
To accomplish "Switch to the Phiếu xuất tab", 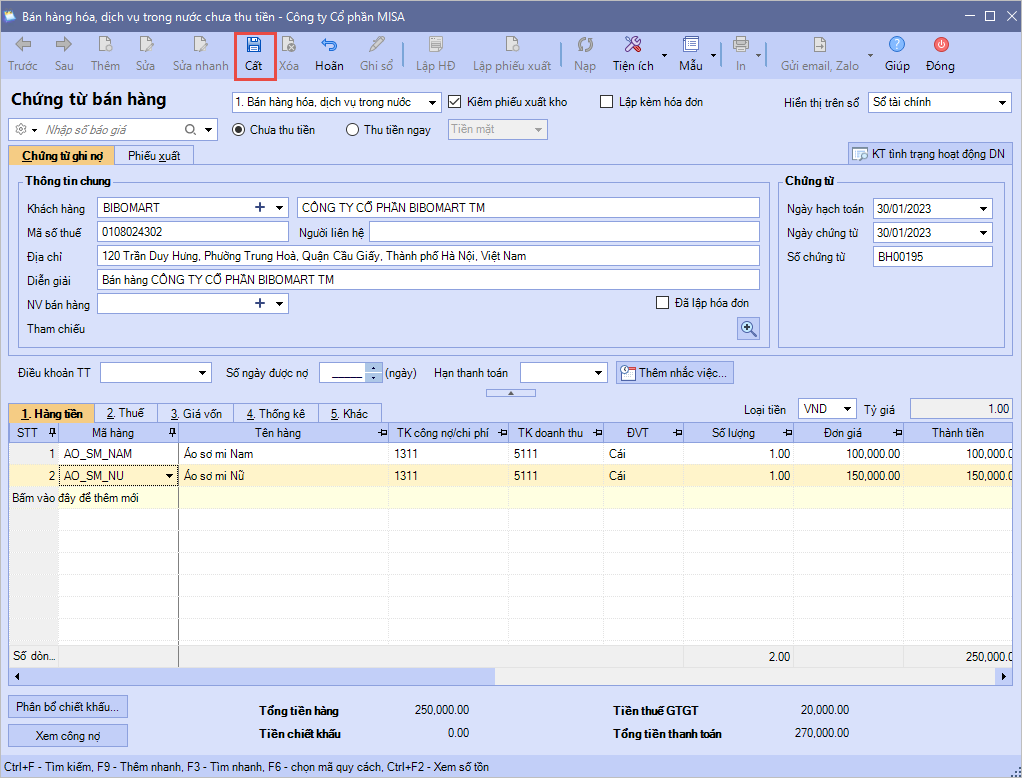I will pos(153,156).
